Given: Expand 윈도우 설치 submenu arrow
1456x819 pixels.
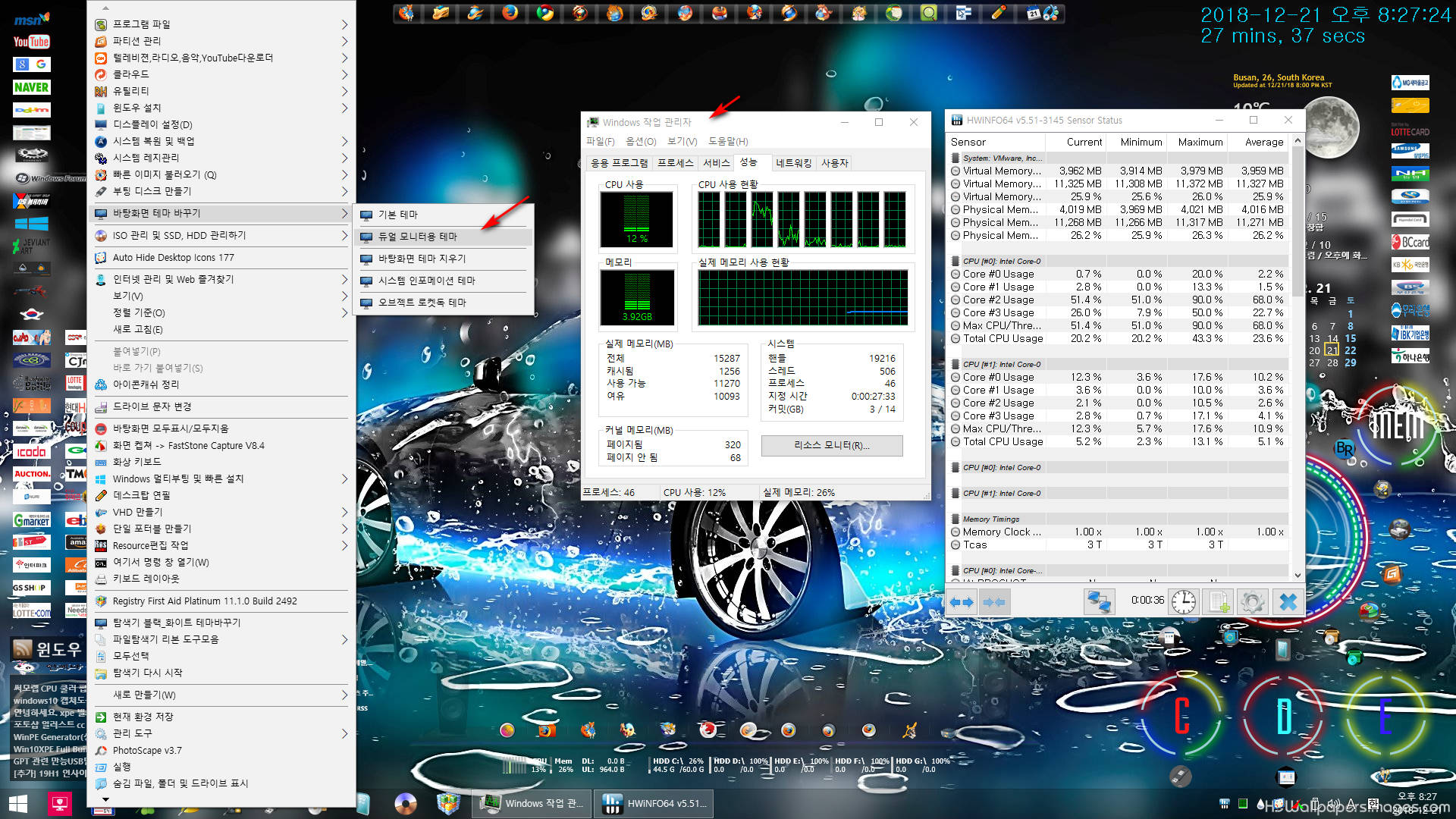Looking at the screenshot, I should tap(344, 108).
